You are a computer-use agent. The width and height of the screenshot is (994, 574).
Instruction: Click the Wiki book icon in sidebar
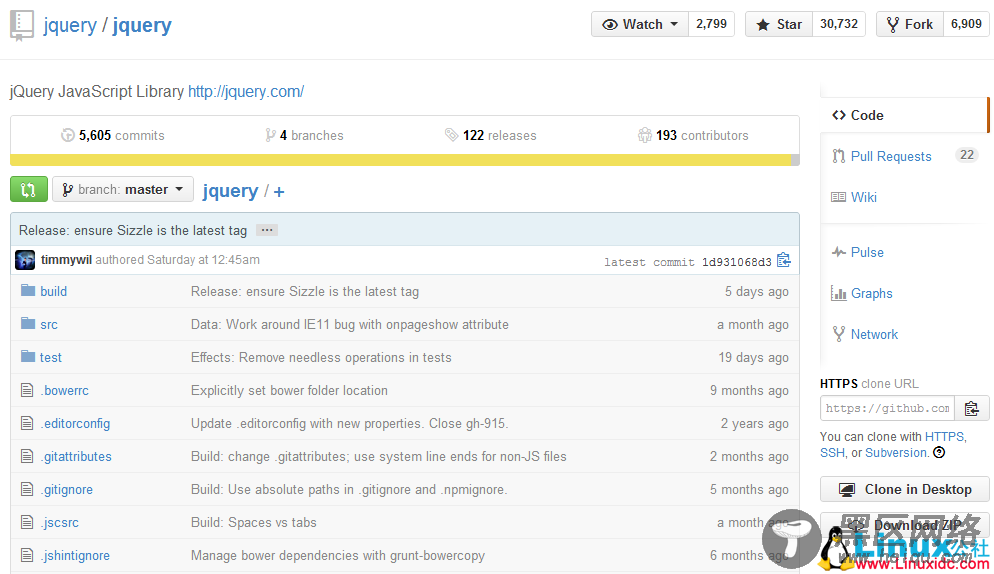click(x=838, y=197)
